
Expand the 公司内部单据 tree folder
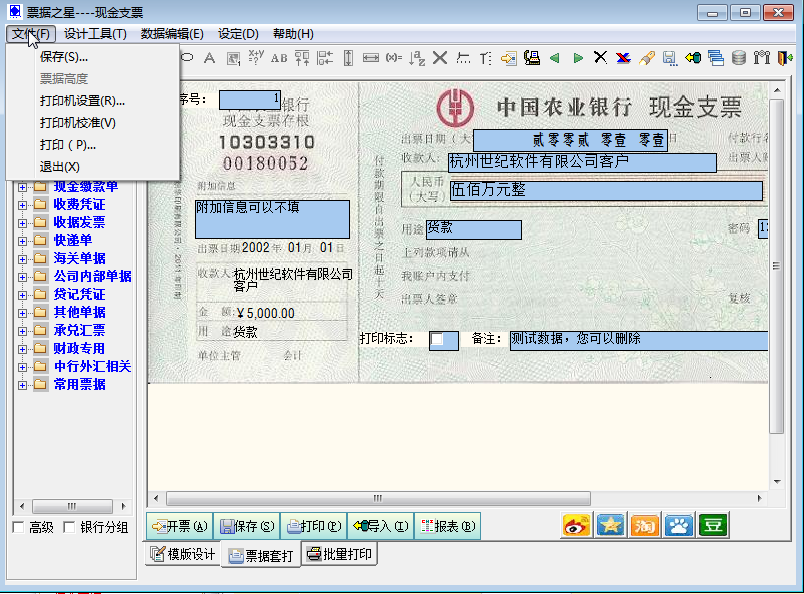click(22, 277)
